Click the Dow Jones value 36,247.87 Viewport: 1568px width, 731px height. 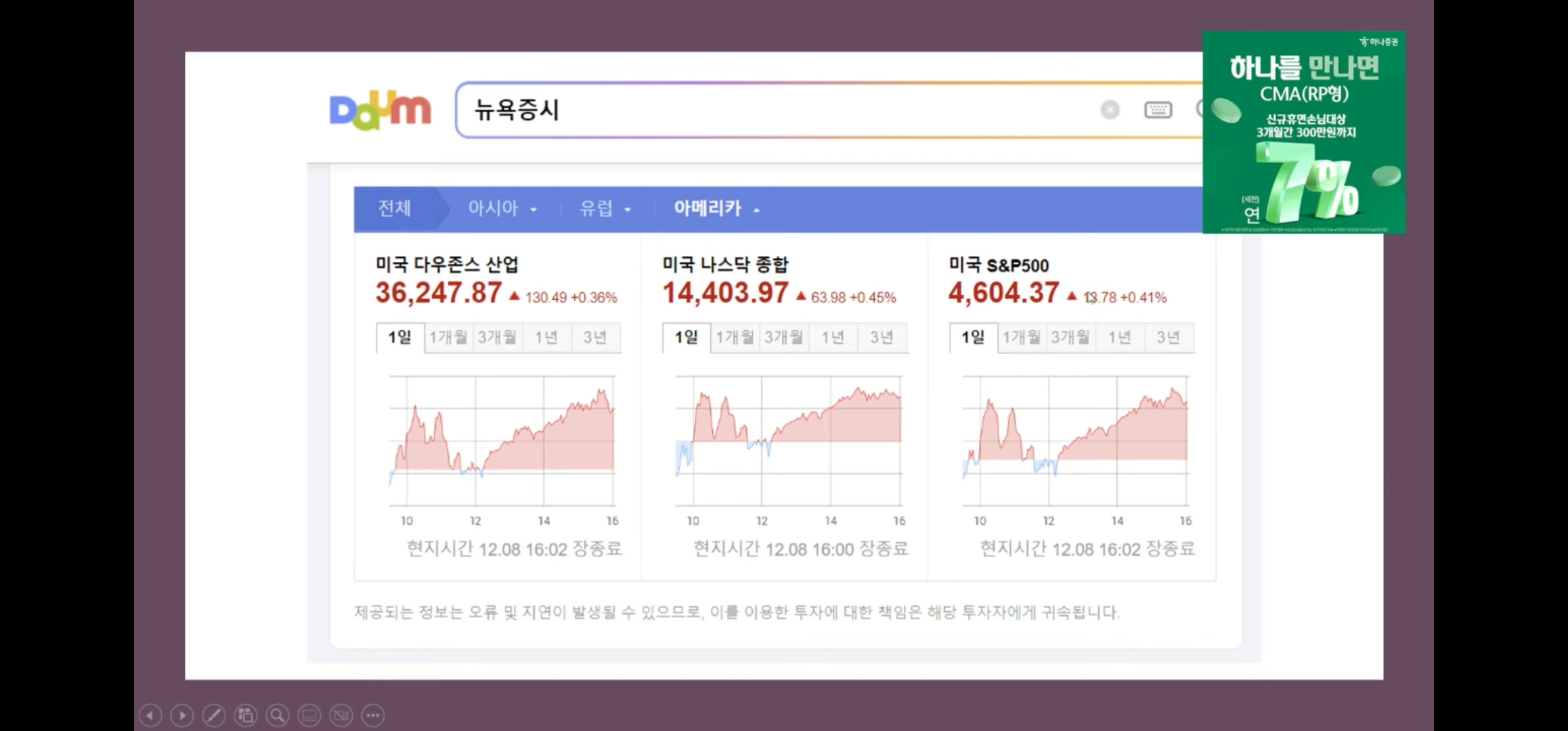[x=439, y=293]
